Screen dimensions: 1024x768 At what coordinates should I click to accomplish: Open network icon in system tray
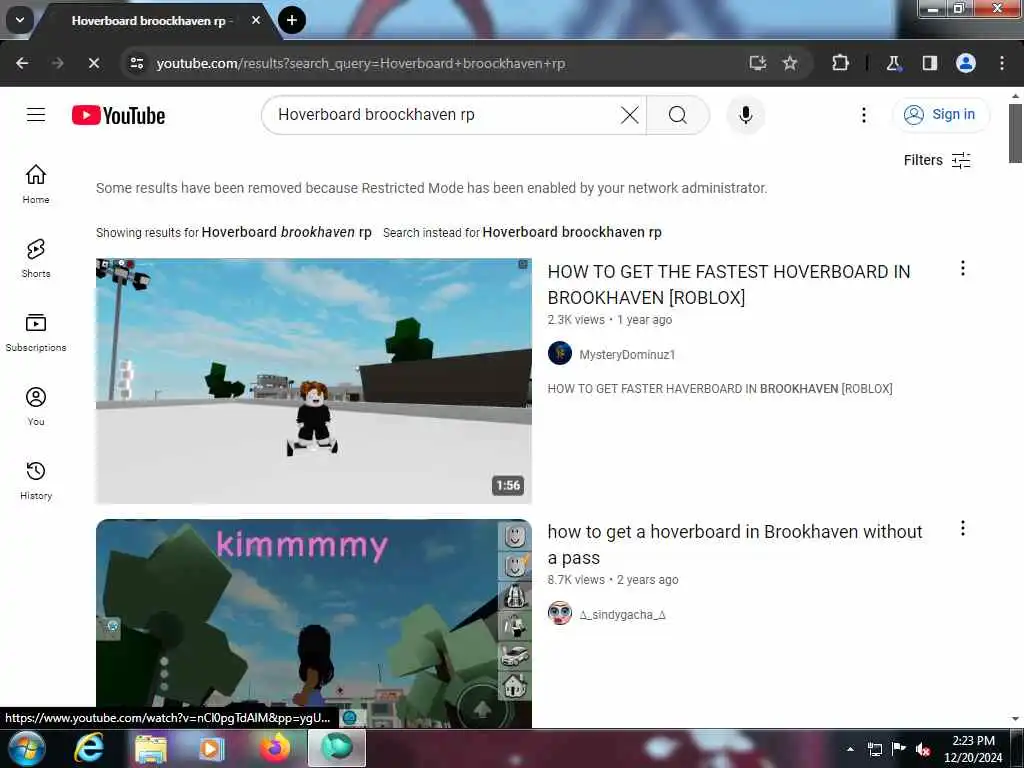coord(874,749)
